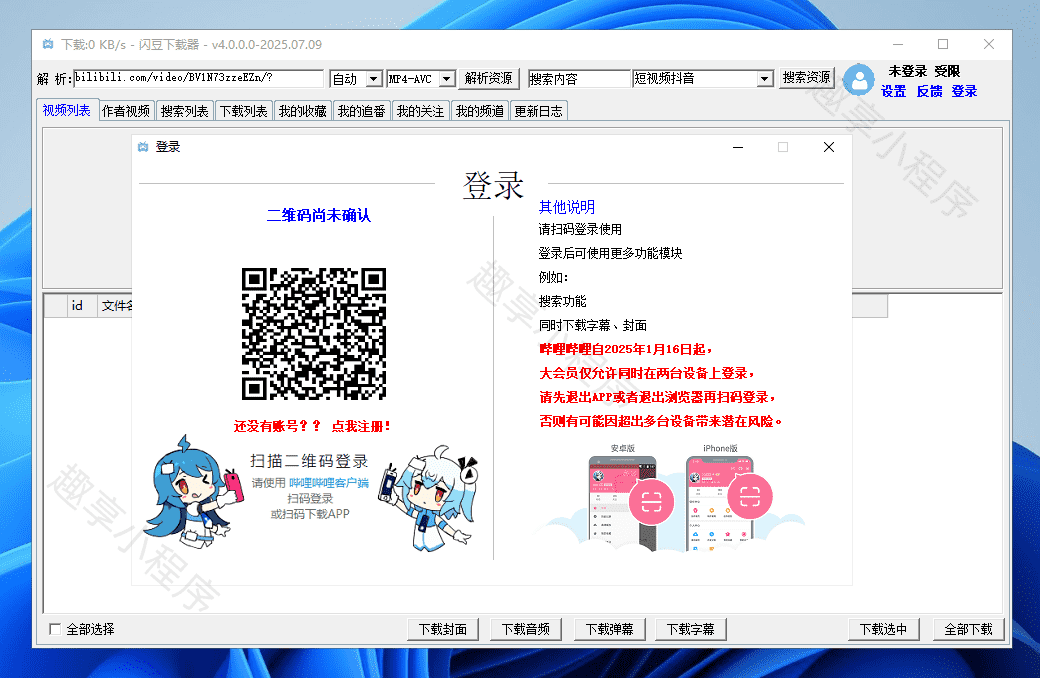Click the user avatar icon
The width and height of the screenshot is (1040, 678).
pos(858,80)
